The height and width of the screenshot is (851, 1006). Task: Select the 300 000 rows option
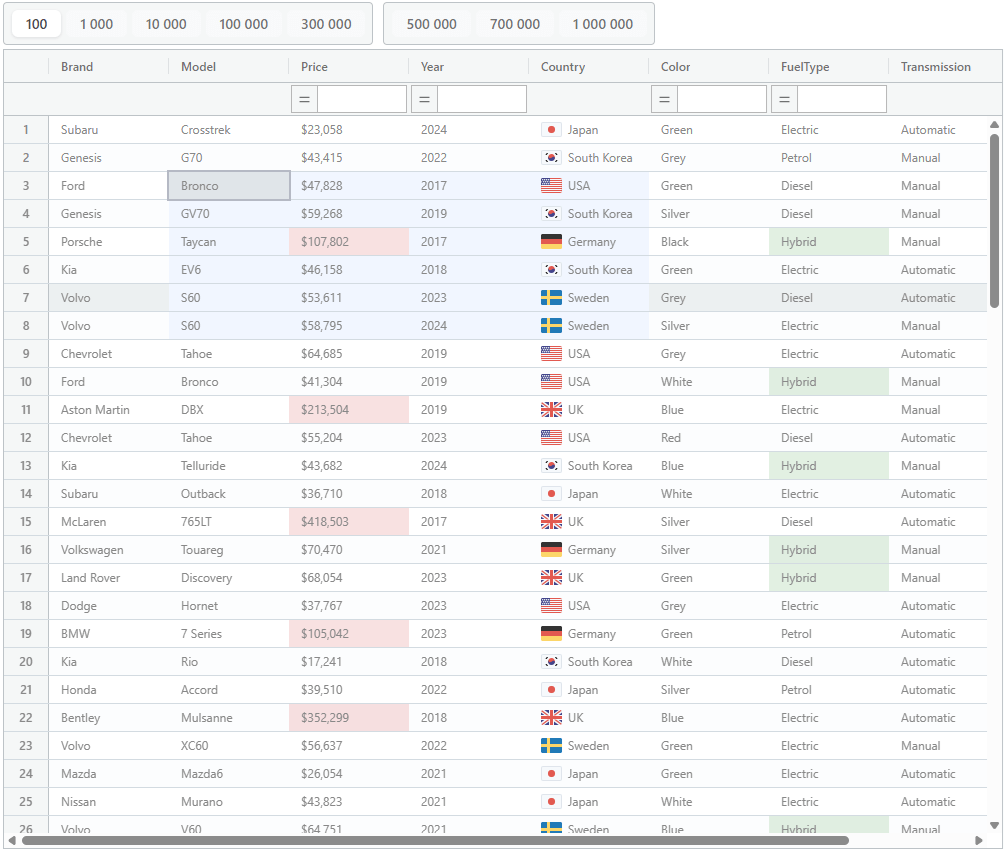[x=328, y=23]
